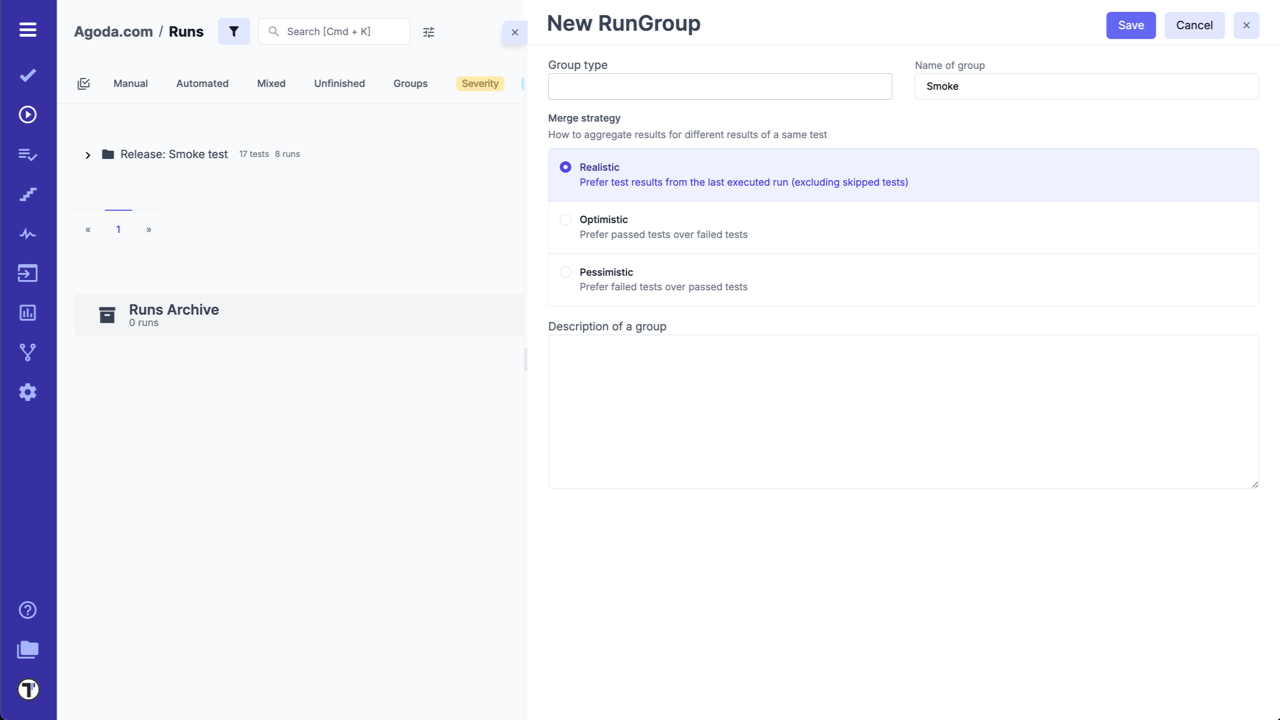Screen dimensions: 1280x720
Task: Open the Plans checklist icon in sidebar
Action: pyautogui.click(x=28, y=154)
